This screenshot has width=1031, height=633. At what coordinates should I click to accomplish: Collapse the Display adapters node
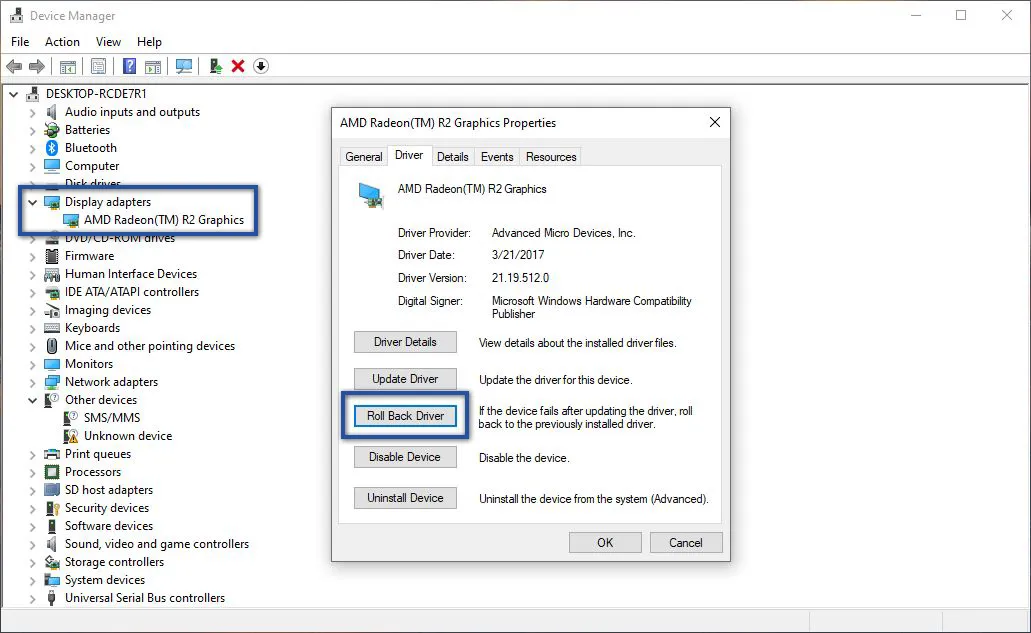(x=32, y=202)
